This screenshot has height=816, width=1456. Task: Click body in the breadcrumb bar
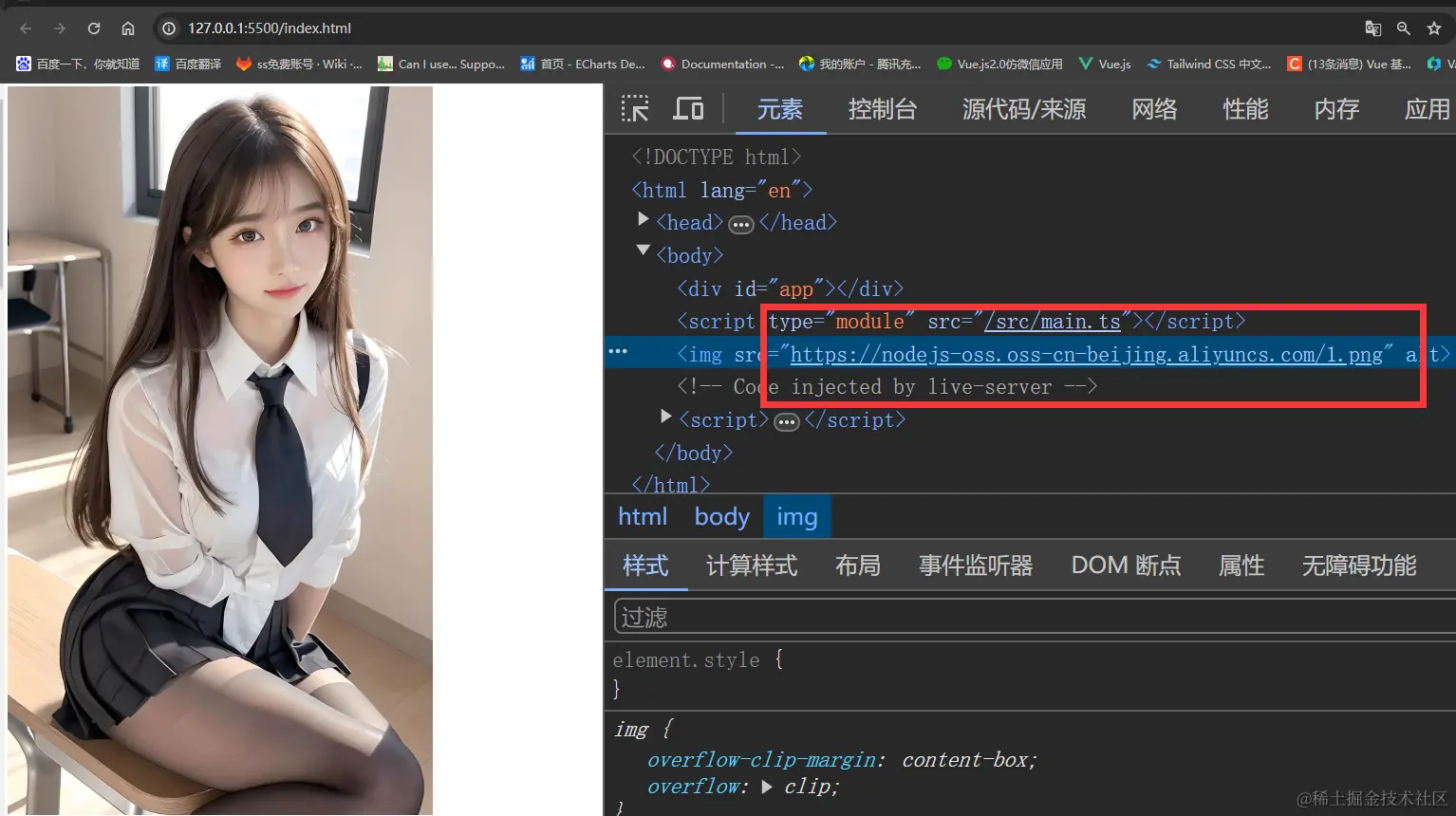click(x=722, y=517)
